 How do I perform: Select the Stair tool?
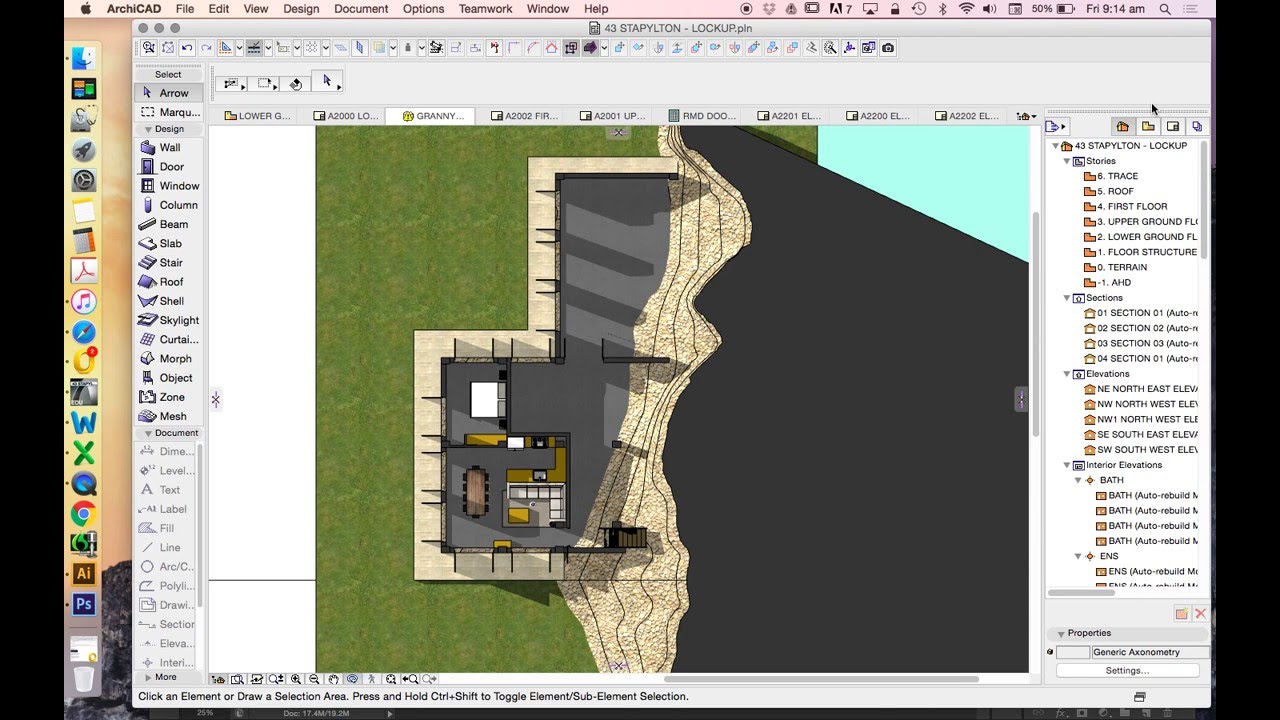(169, 262)
